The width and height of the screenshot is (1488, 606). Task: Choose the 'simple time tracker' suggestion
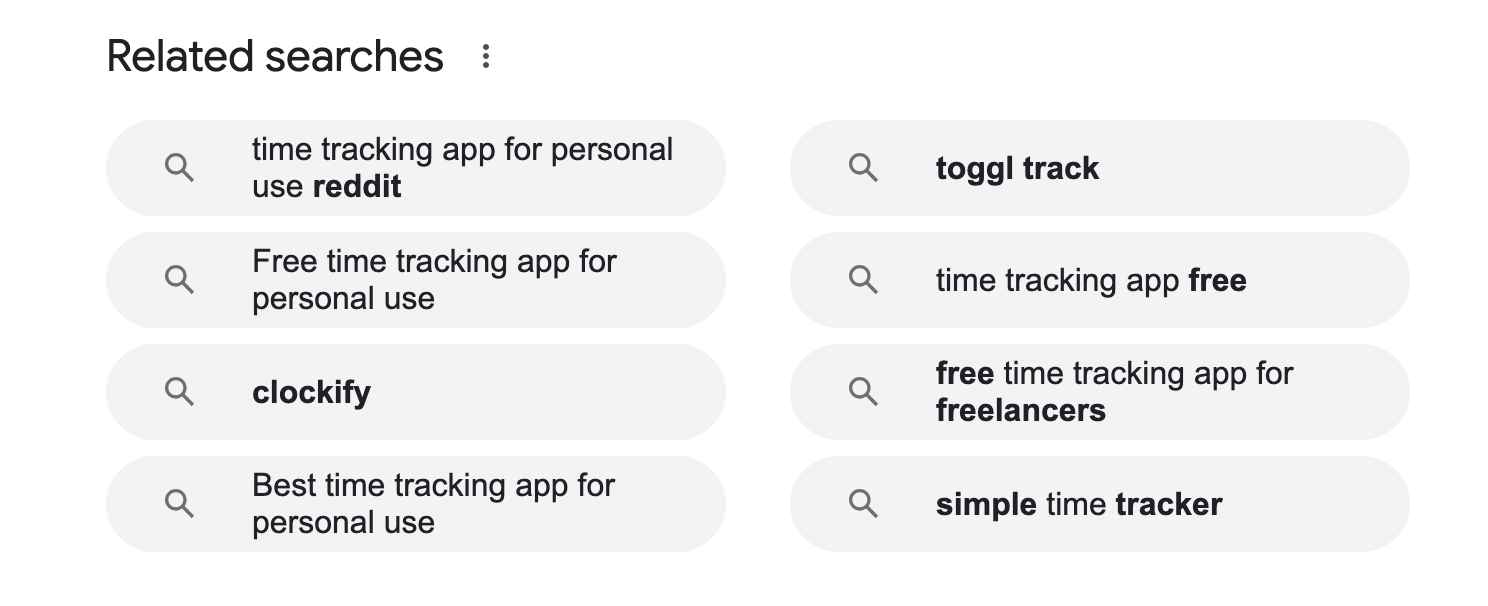pos(1078,504)
